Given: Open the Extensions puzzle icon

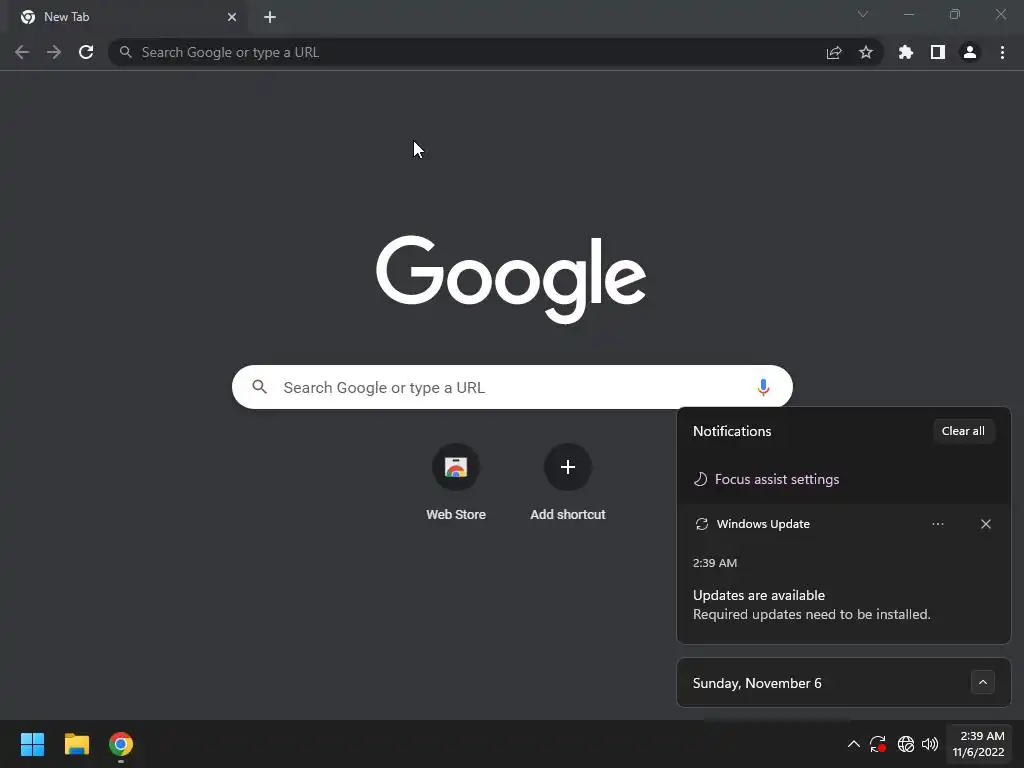Looking at the screenshot, I should tap(906, 52).
